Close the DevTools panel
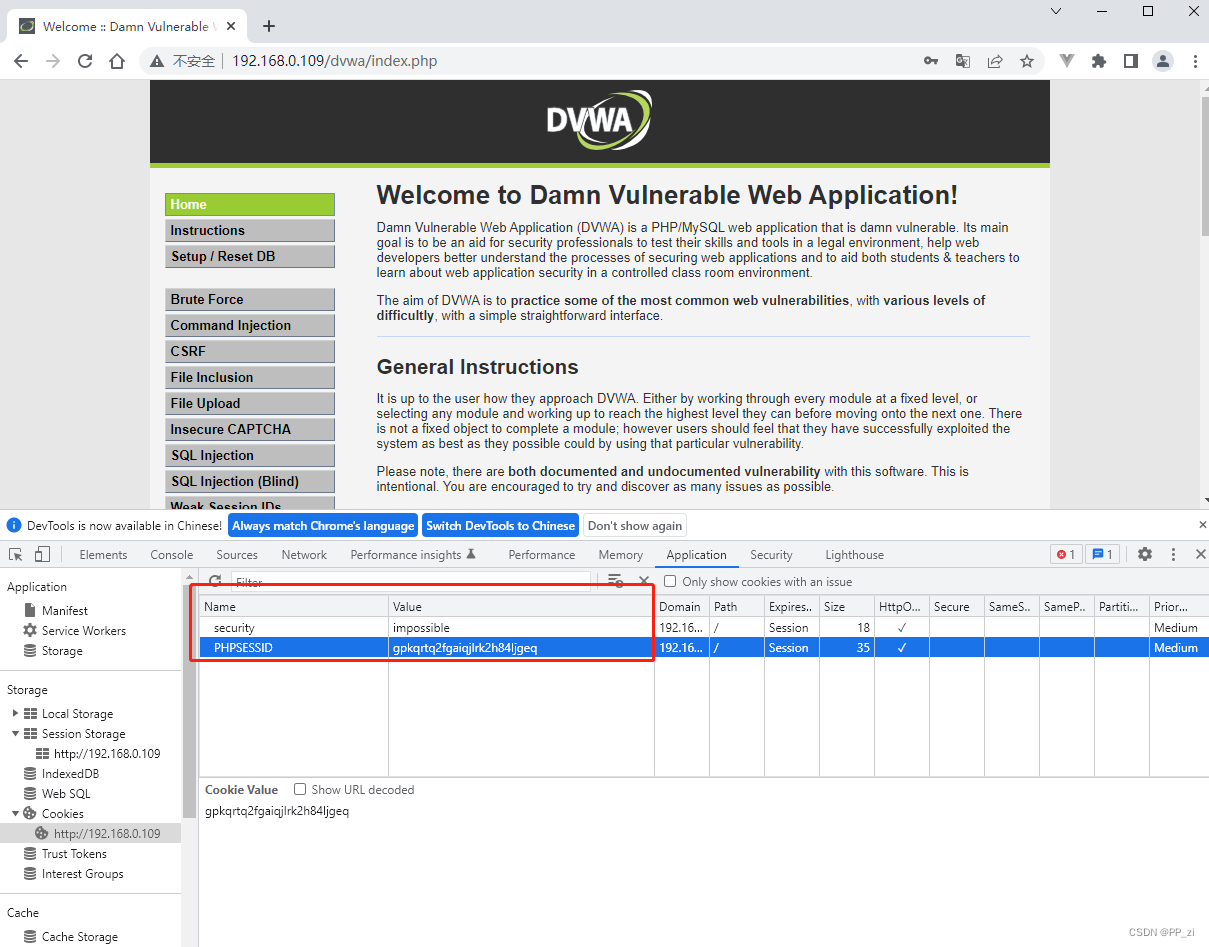This screenshot has width=1209, height=947. pos(1201,554)
